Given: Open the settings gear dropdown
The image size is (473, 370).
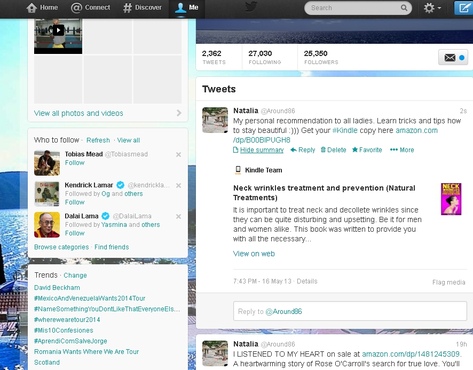Looking at the screenshot, I should pyautogui.click(x=432, y=8).
